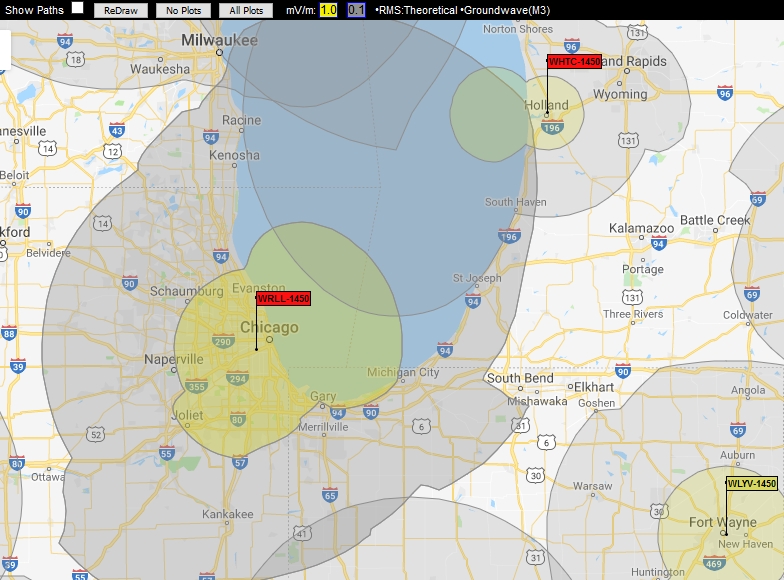Click the Interstate 88 shield

(9, 333)
